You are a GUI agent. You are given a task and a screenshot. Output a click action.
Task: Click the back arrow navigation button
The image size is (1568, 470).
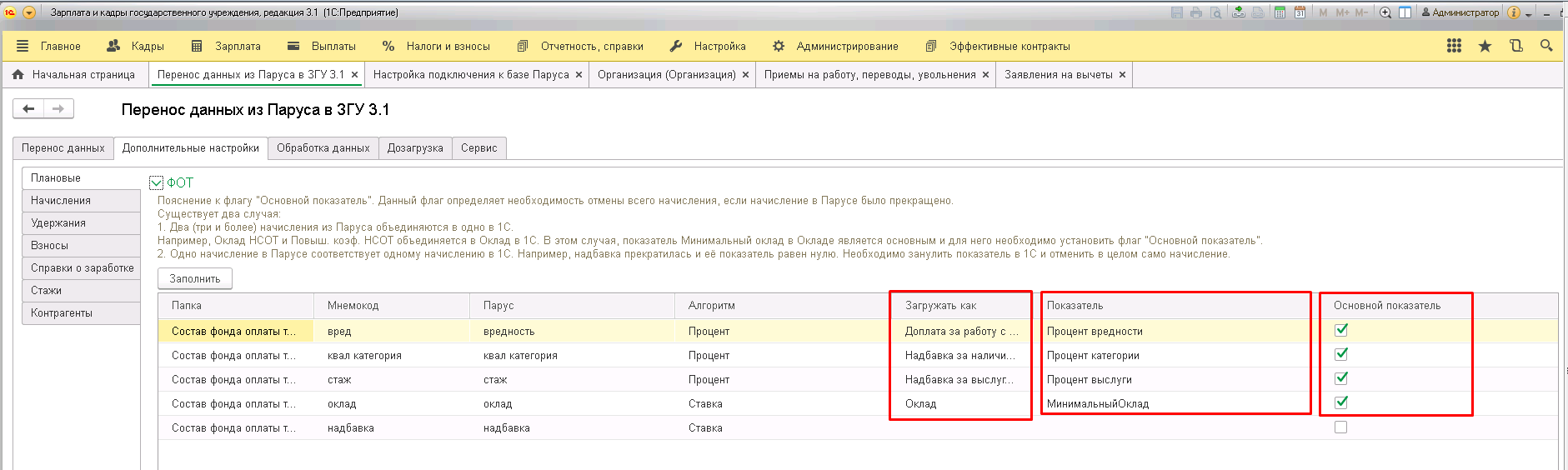click(x=28, y=108)
